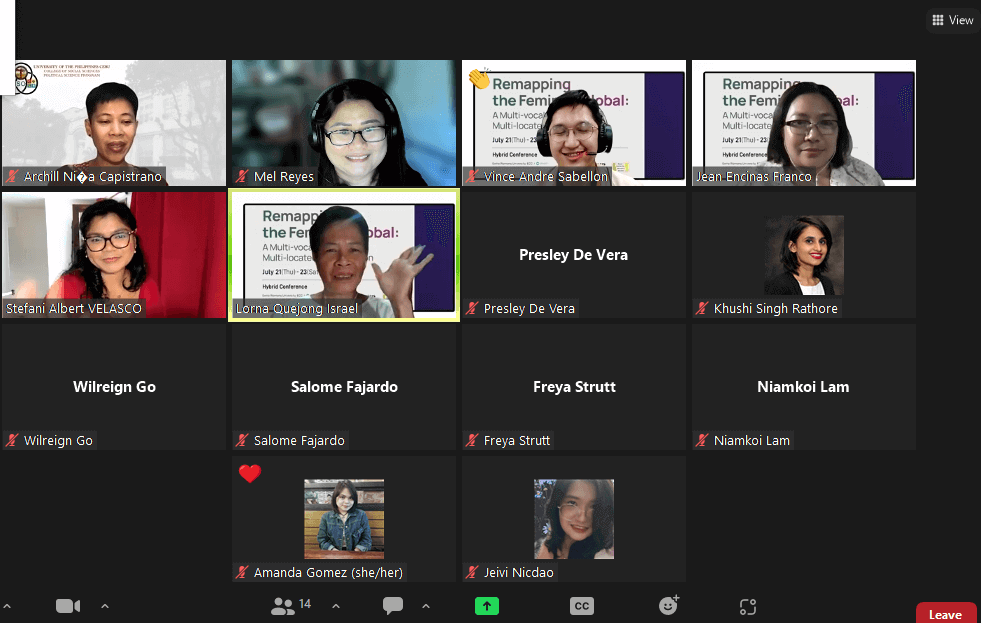Click Khushi Singh Rathore's profile picture
This screenshot has height=623, width=981.
point(804,255)
